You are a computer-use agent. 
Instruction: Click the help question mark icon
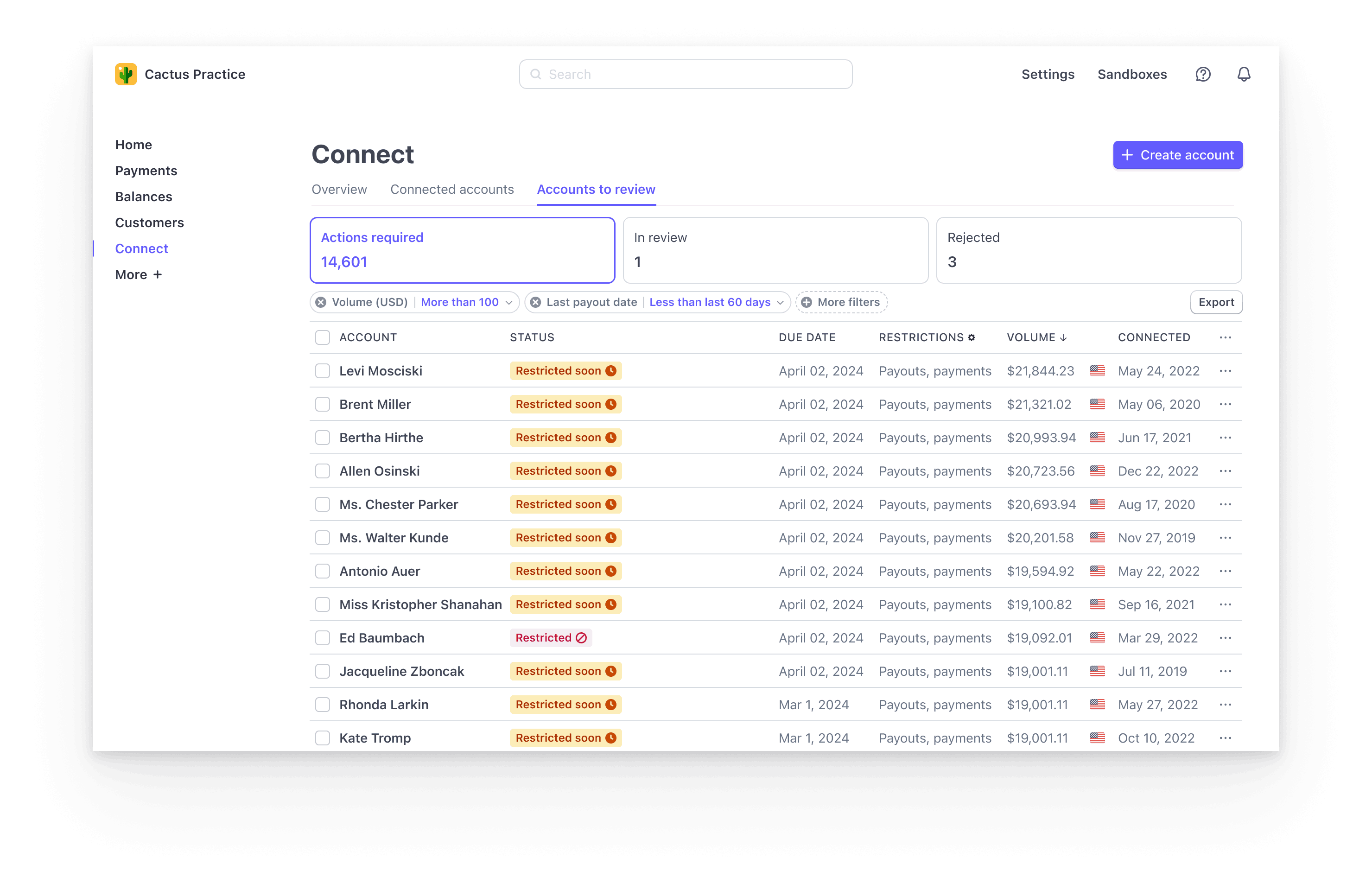[x=1202, y=75]
